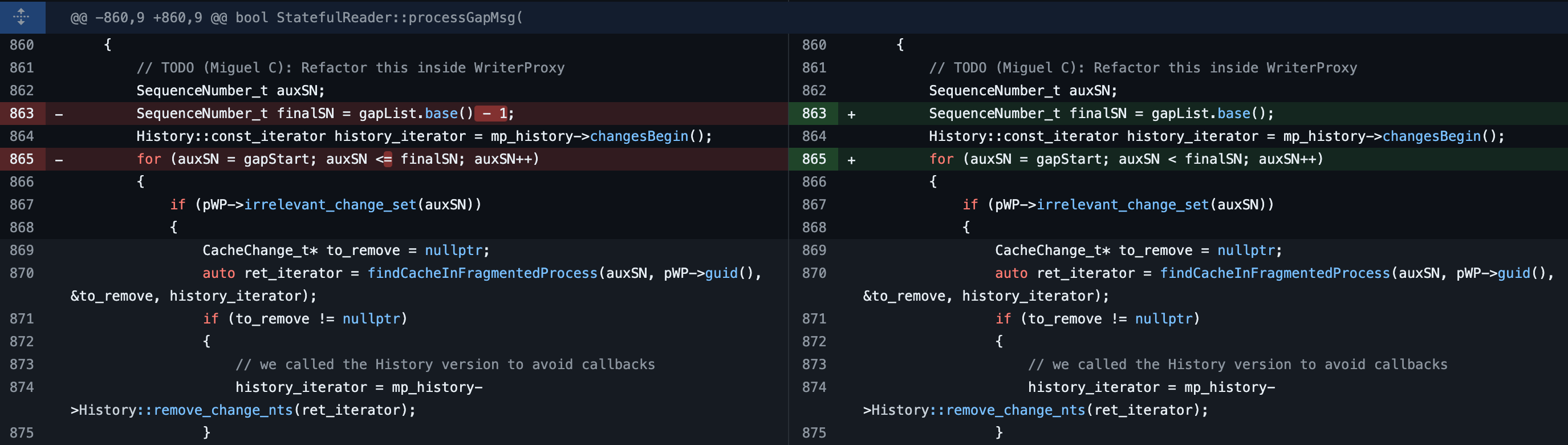The image size is (1568, 445).
Task: Select right line number 870
Action: (x=814, y=273)
